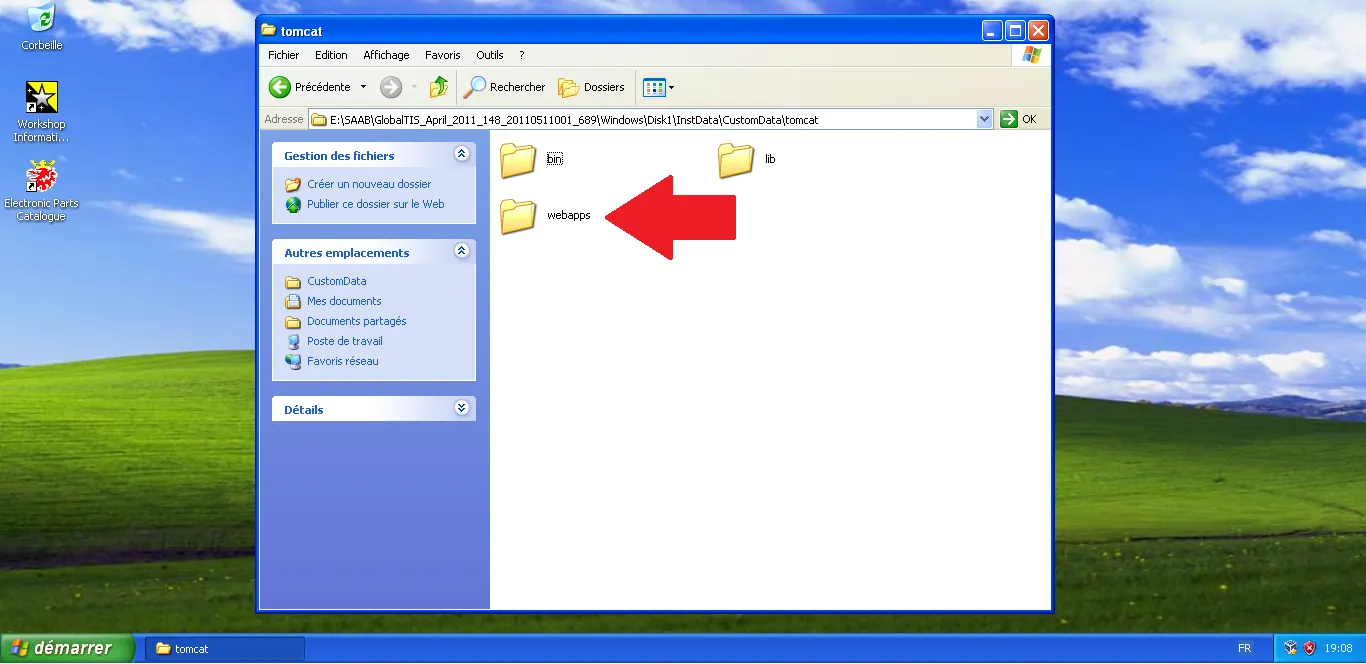This screenshot has width=1366, height=664.
Task: Open the lib folder
Action: (736, 158)
